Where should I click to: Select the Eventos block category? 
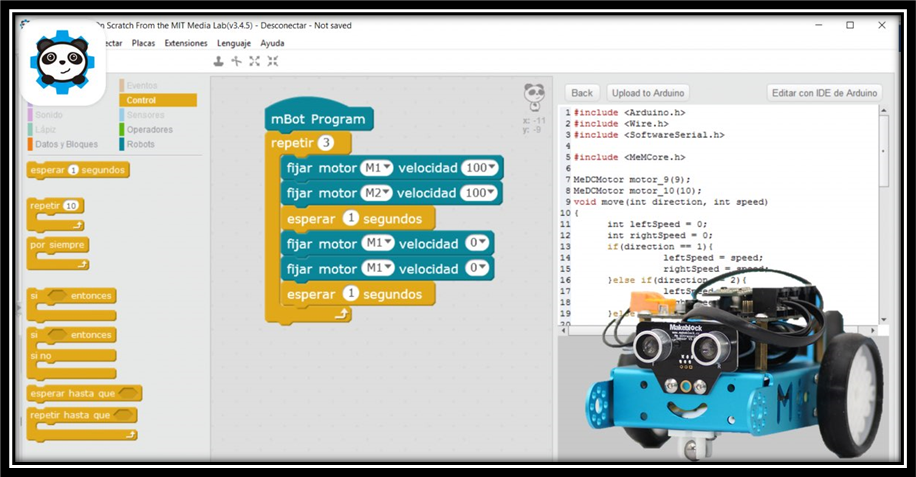pyautogui.click(x=141, y=85)
